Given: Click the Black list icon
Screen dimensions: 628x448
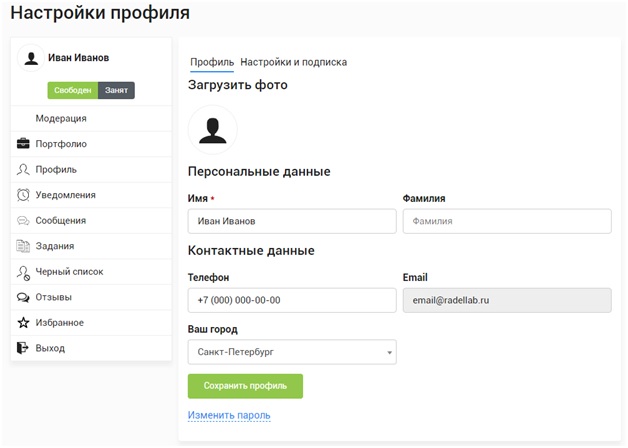Looking at the screenshot, I should click(x=23, y=272).
